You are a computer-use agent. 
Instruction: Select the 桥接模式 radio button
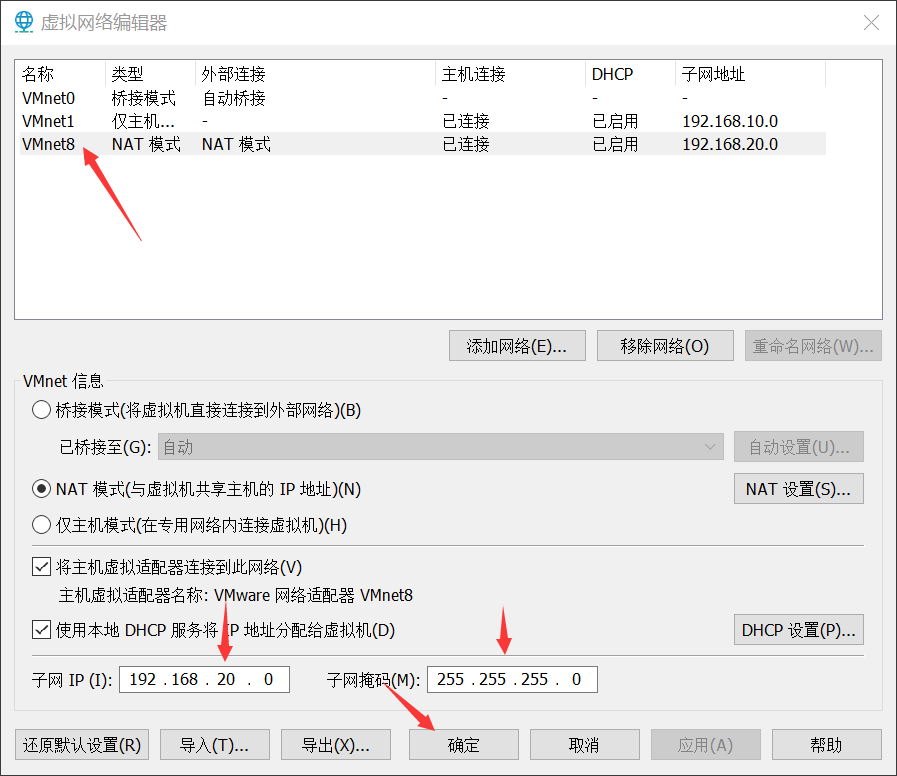coord(41,410)
